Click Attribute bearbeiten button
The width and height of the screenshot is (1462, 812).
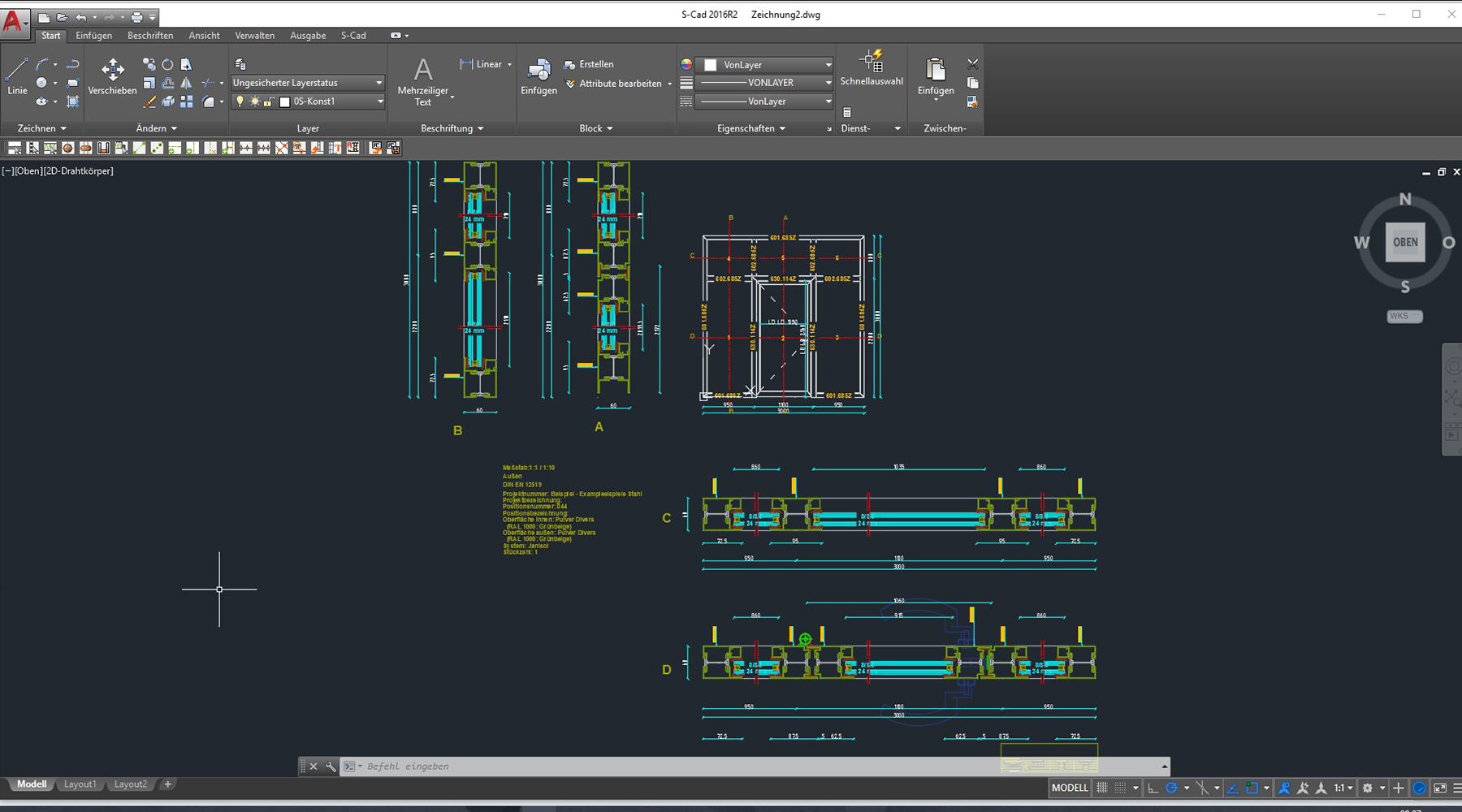point(613,84)
